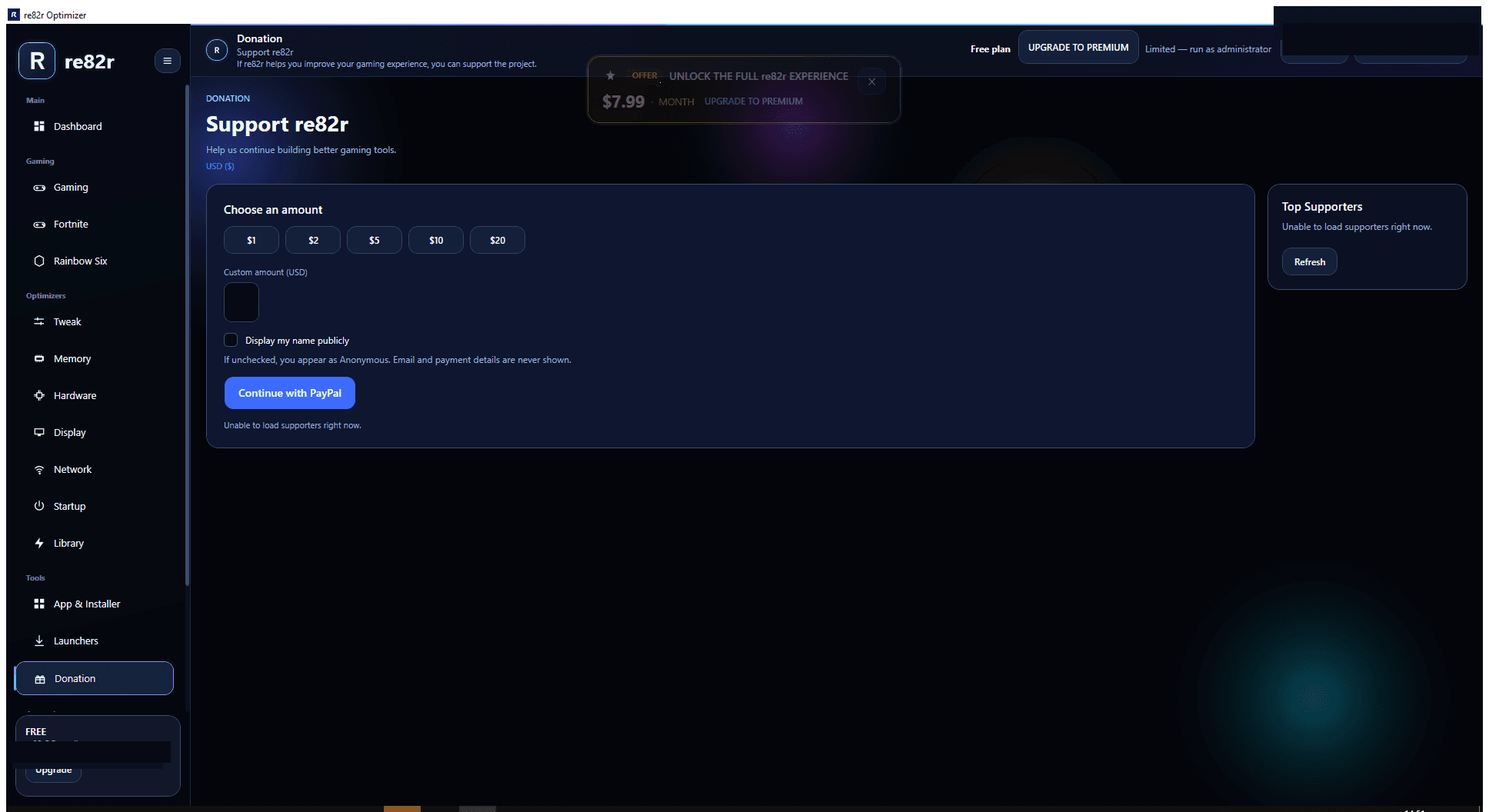1489x812 pixels.
Task: Pick the $20 donation amount
Action: 498,240
